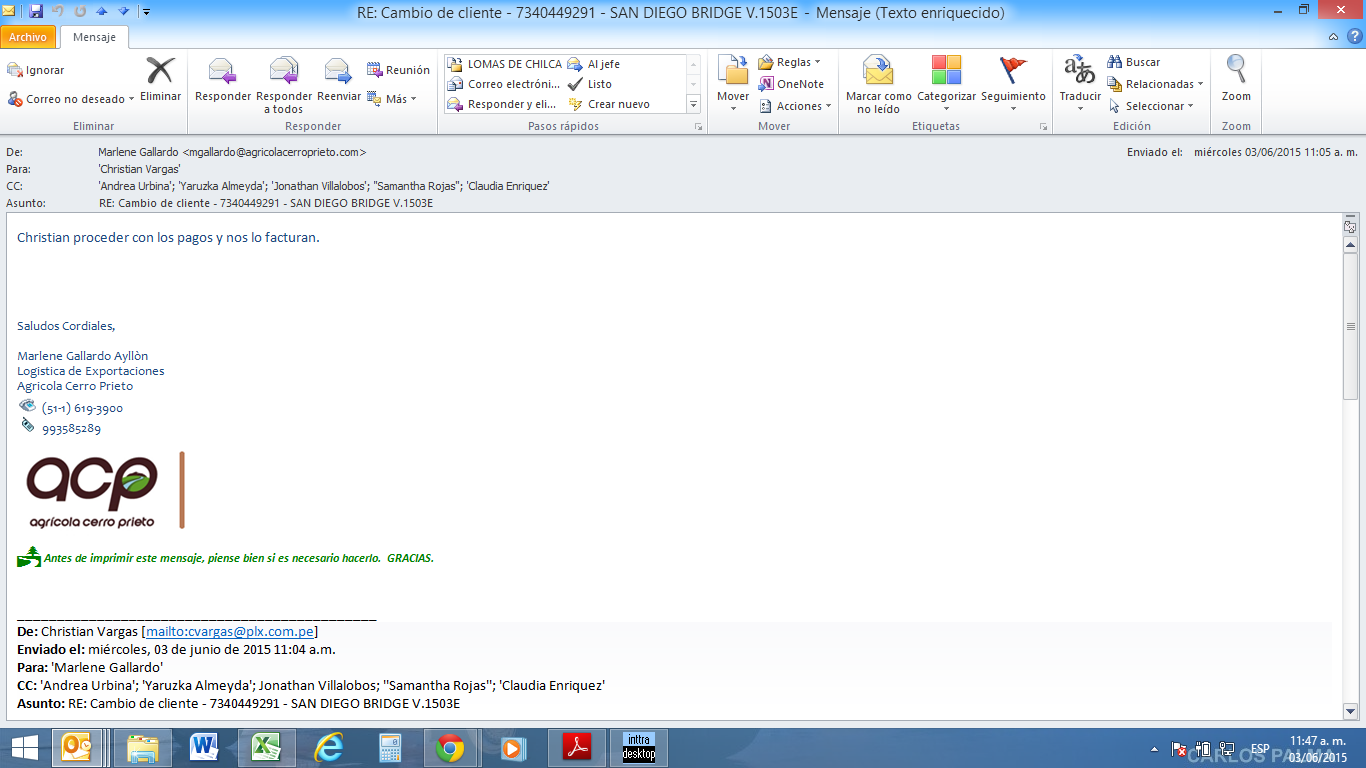The width and height of the screenshot is (1366, 768).
Task: Forward the email with Reenviar
Action: pos(338,72)
